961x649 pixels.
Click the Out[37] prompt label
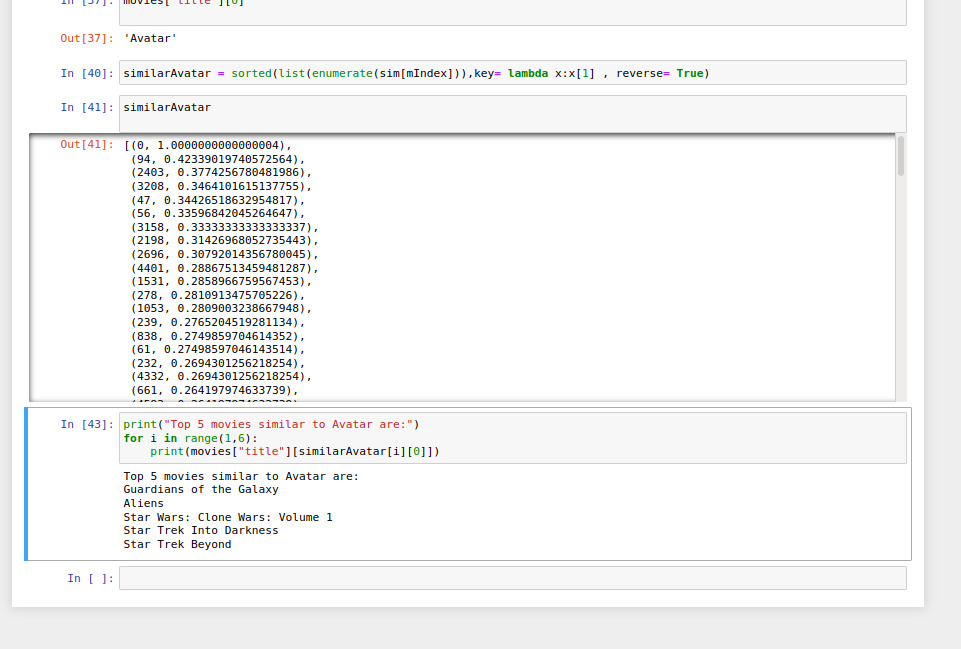pos(87,38)
